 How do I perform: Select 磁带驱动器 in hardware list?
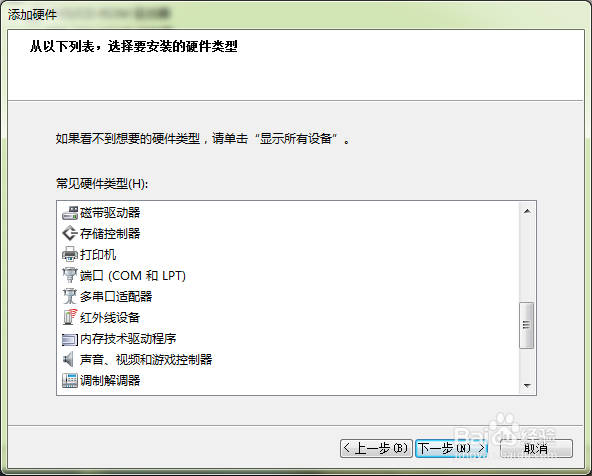(x=110, y=213)
